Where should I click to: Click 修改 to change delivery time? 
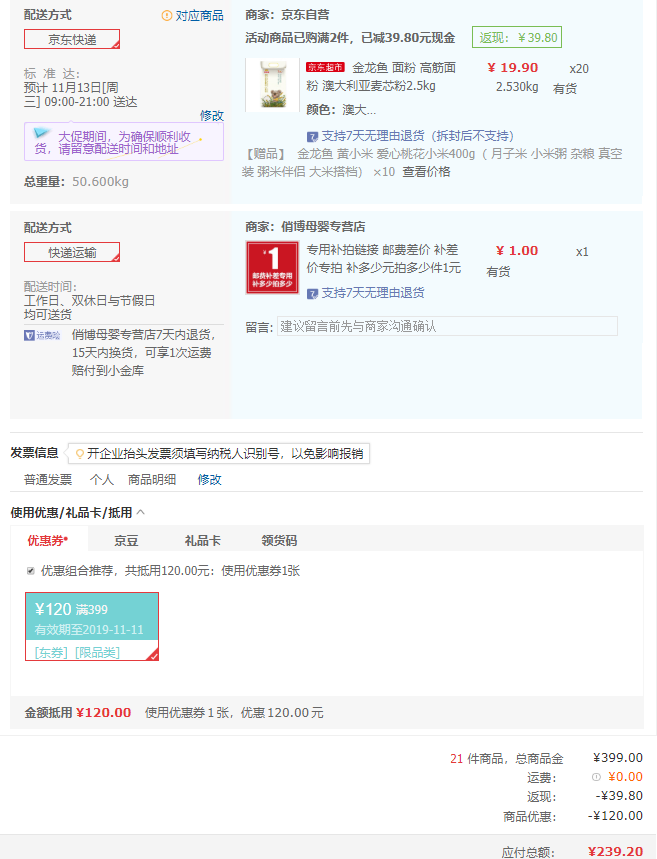[x=212, y=116]
